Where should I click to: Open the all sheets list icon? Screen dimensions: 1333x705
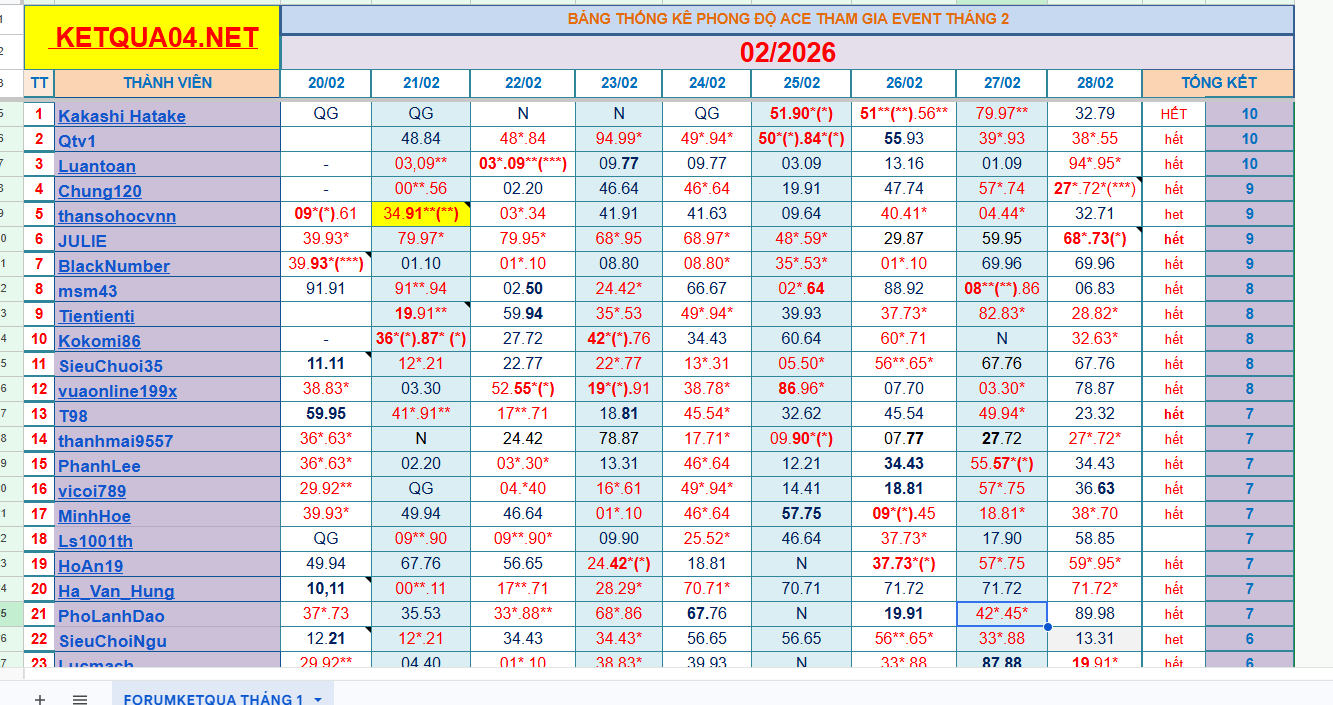[80, 698]
